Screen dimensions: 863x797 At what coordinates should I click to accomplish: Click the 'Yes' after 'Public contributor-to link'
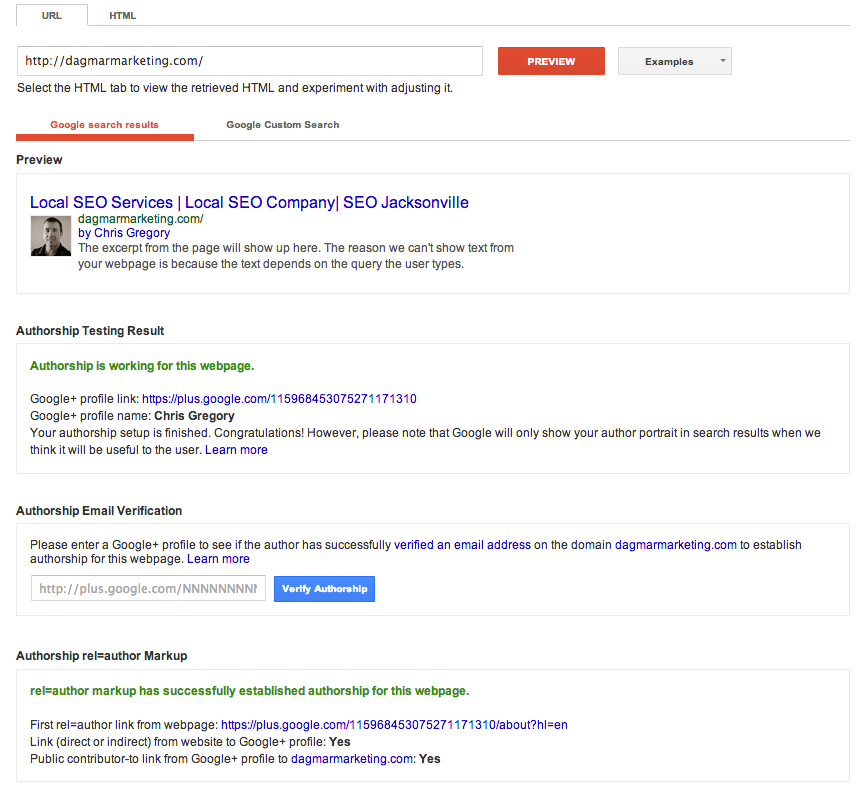(429, 759)
